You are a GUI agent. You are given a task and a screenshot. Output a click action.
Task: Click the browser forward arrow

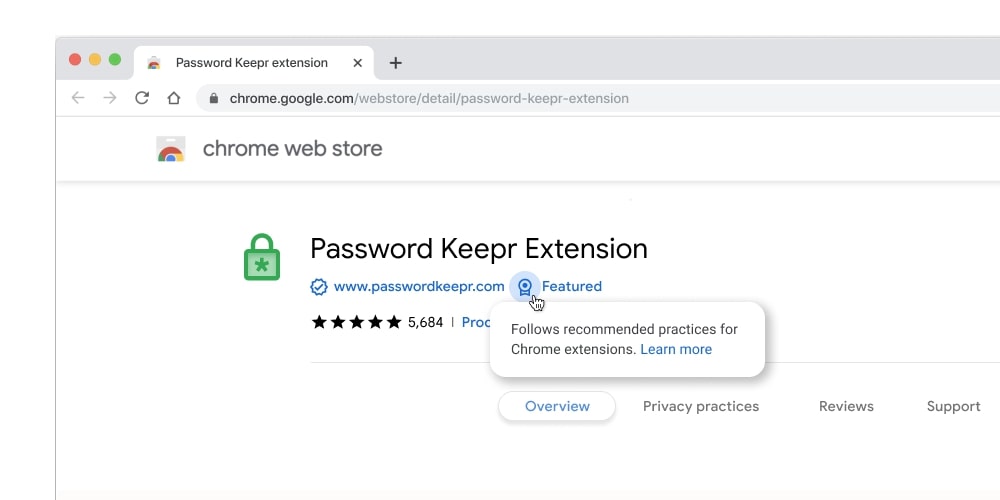110,98
